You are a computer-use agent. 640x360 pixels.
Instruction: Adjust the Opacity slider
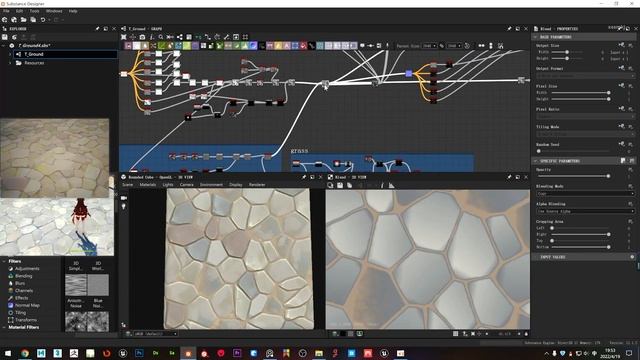(573, 176)
